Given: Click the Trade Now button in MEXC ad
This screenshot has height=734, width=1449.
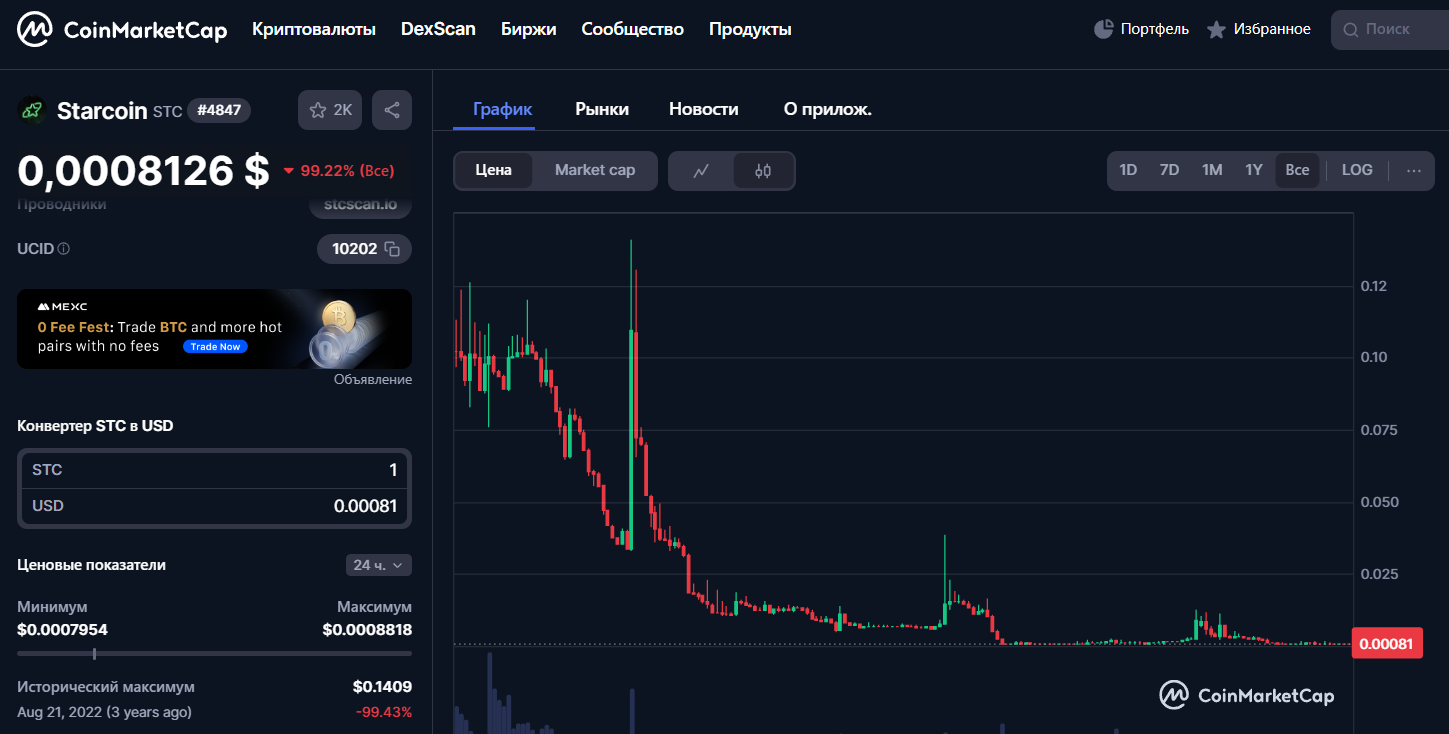Looking at the screenshot, I should [215, 347].
